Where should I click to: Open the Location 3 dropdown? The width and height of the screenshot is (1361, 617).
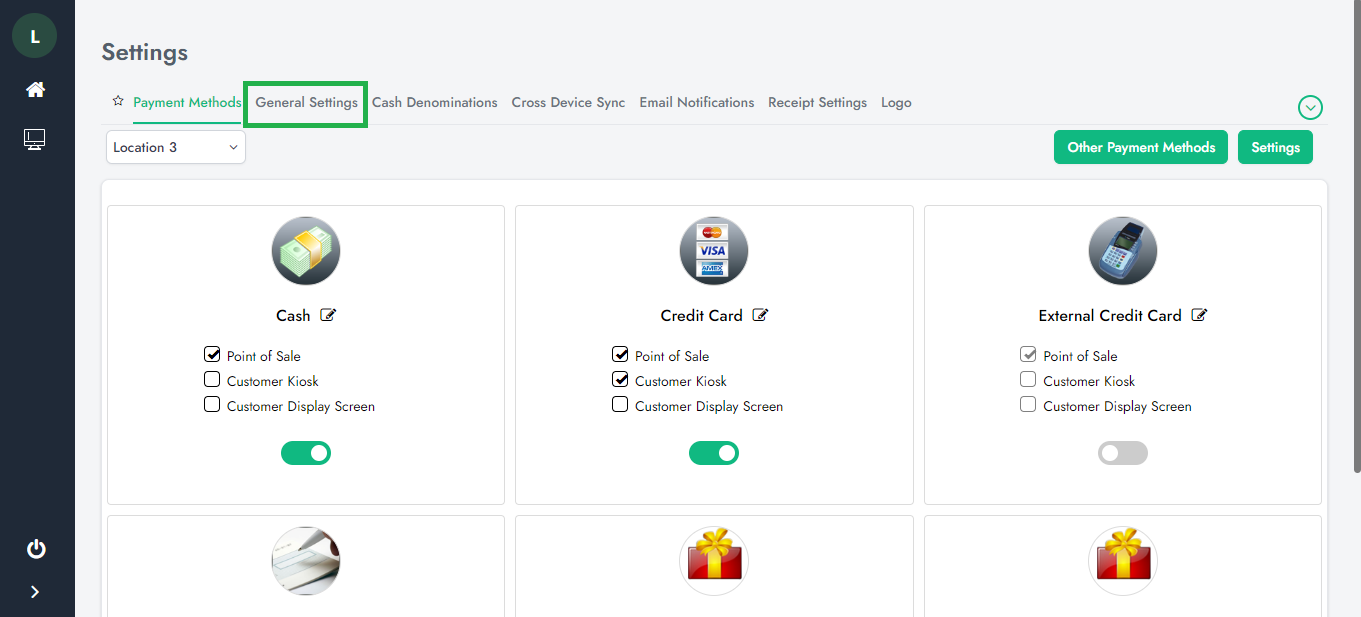[176, 147]
